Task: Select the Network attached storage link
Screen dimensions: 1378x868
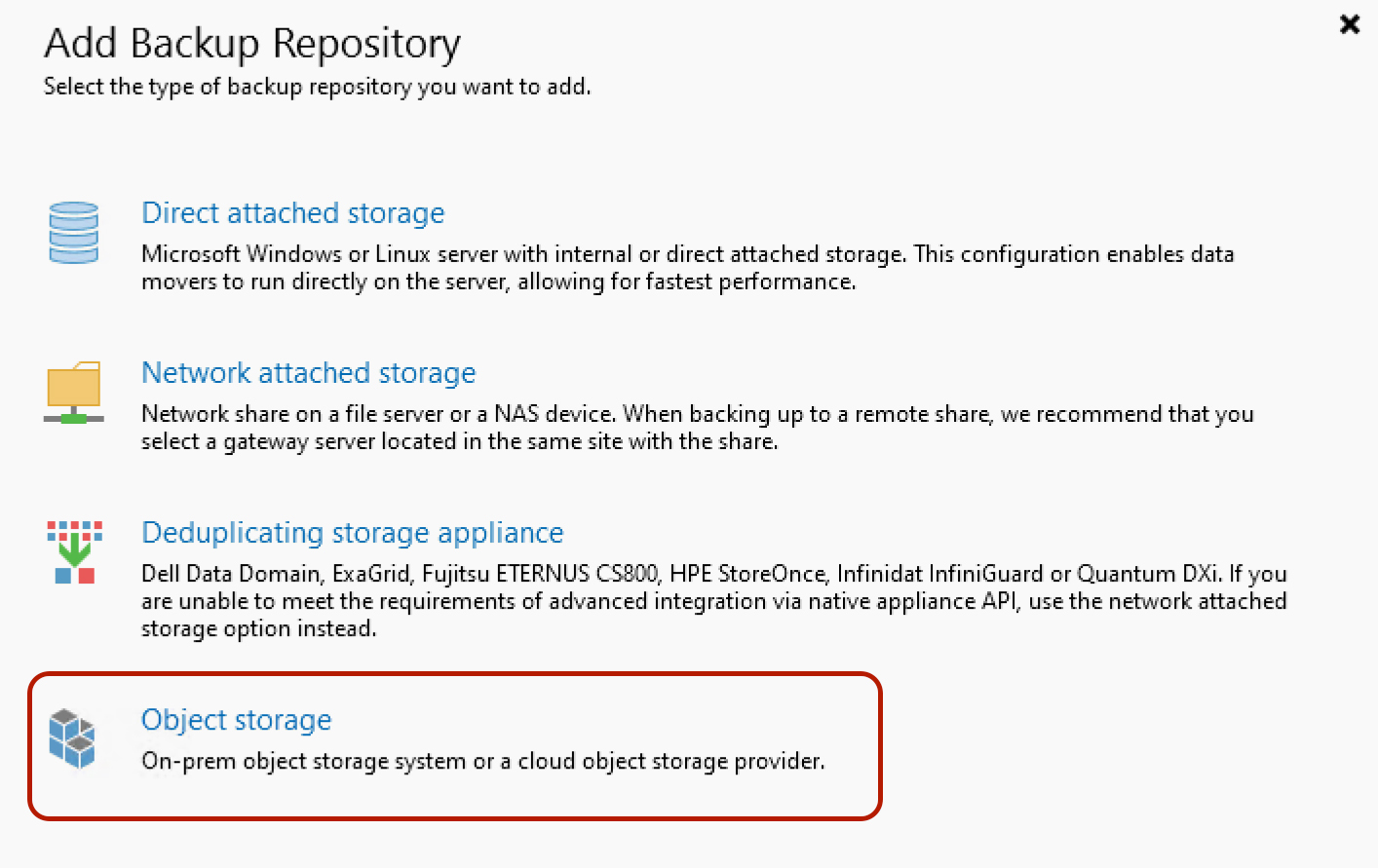Action: [x=309, y=373]
